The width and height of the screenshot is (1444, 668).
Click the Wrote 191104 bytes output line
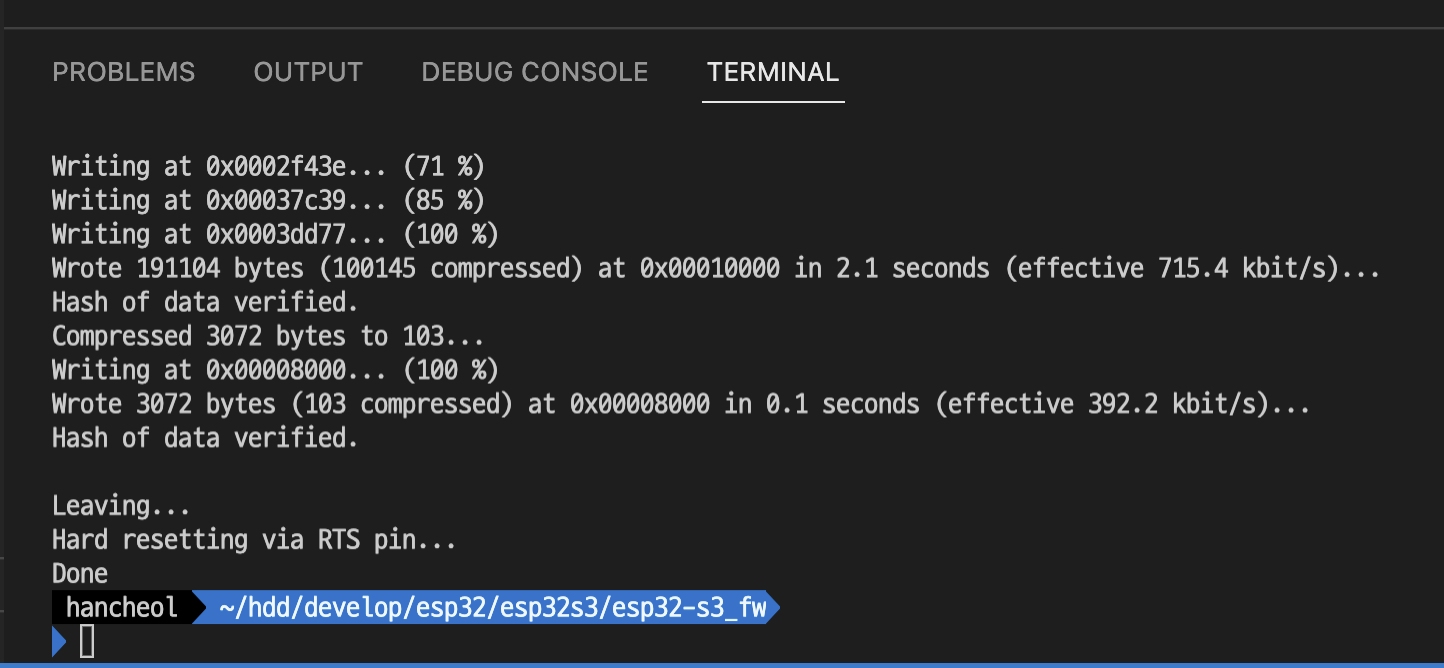[x=400, y=267]
